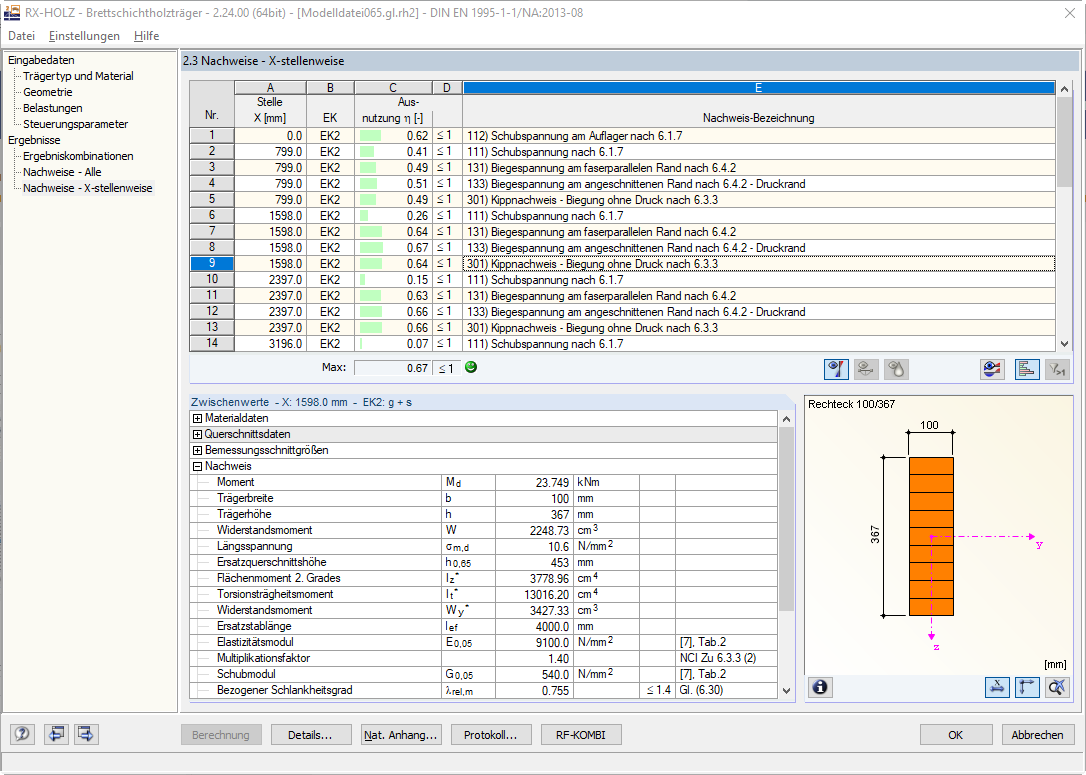Click the Details... button

[x=310, y=735]
